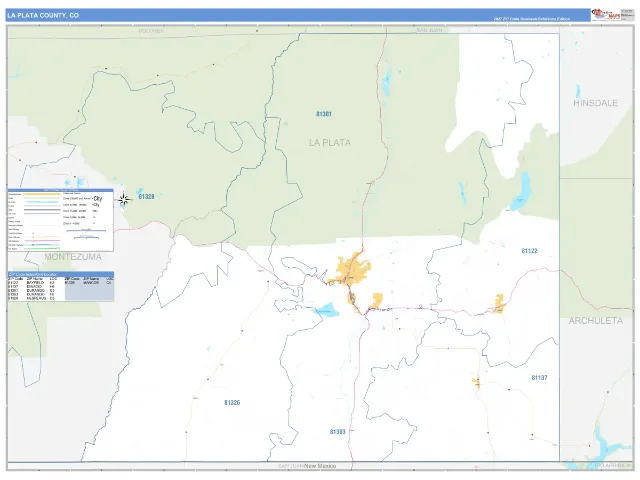Viewport: 640px width, 480px height.
Task: Click the orange town area south of ZIP 81122
Action: coord(499,303)
